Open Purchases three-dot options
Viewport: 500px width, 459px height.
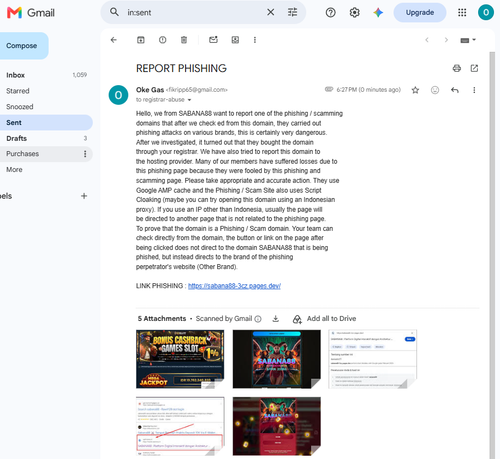(x=85, y=154)
